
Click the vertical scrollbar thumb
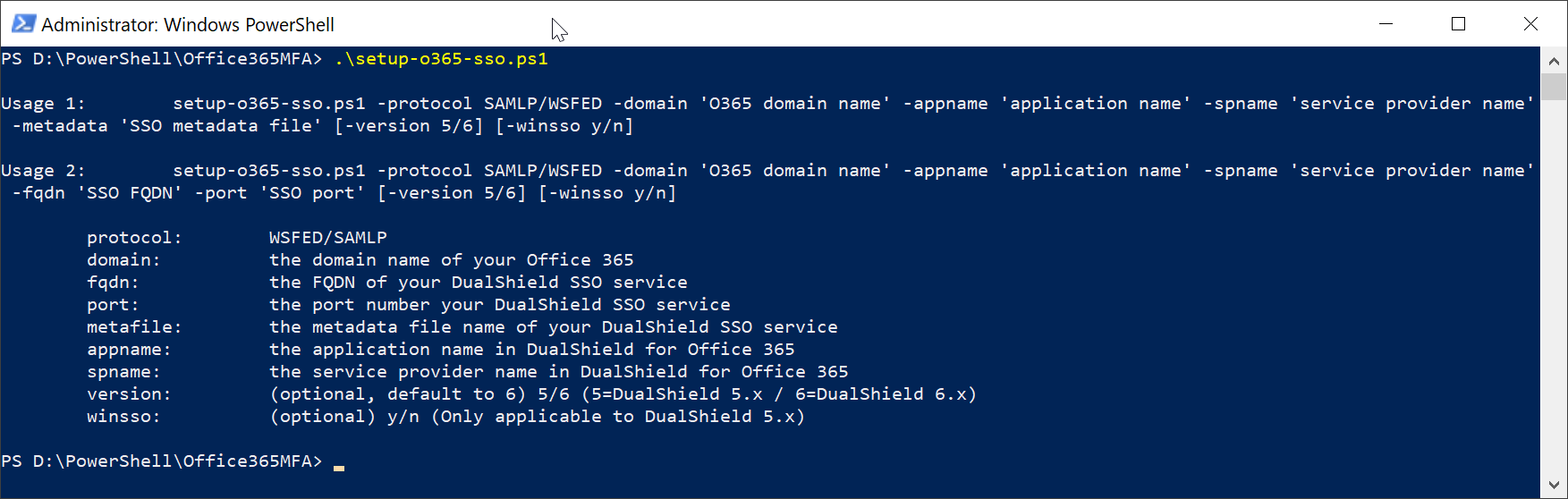click(x=1554, y=87)
